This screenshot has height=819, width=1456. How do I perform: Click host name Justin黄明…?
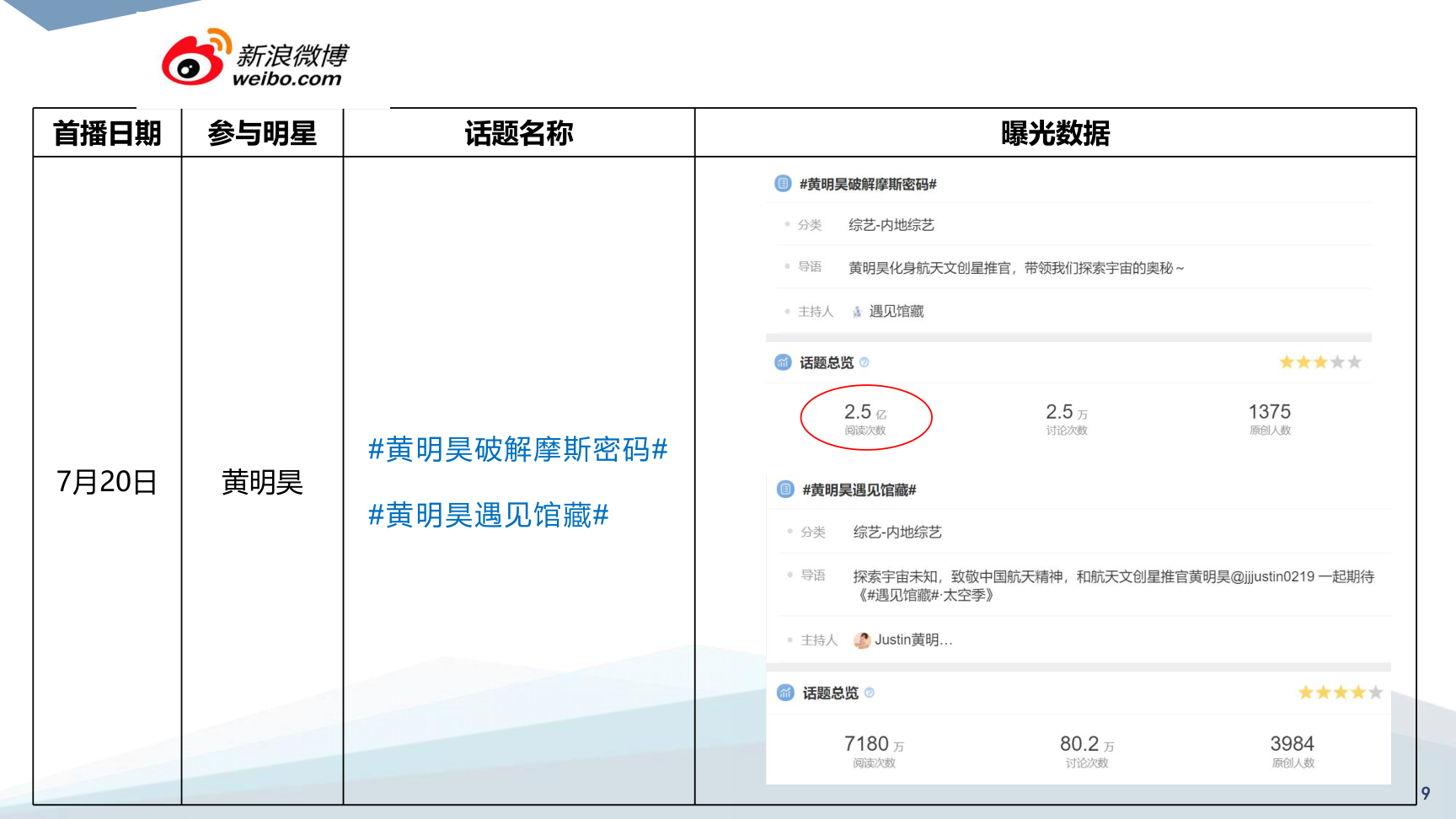click(x=913, y=640)
